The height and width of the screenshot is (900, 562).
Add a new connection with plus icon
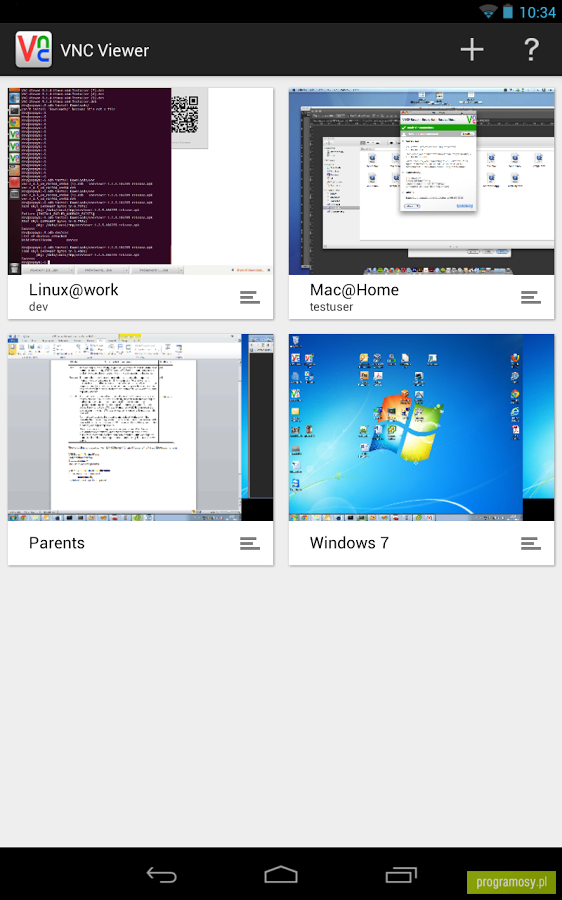(x=472, y=50)
